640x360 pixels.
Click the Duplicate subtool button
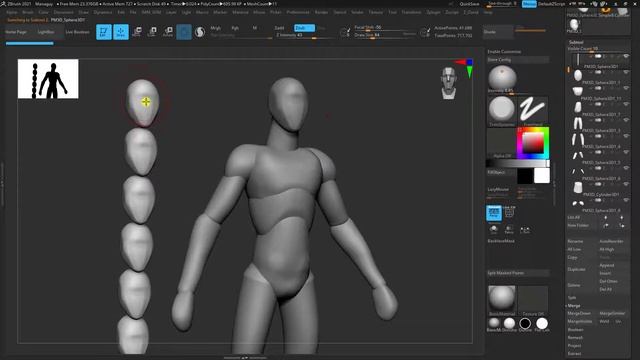[x=577, y=269]
